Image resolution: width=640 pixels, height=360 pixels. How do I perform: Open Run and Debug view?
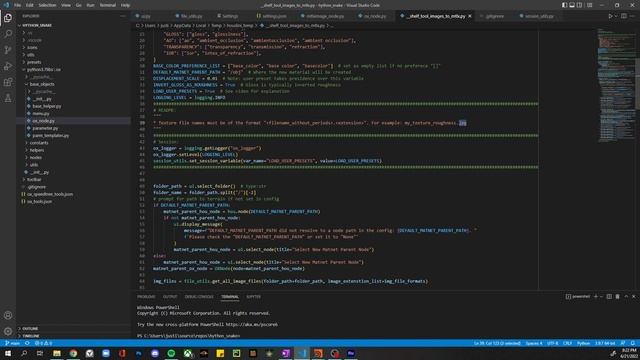pos(8,66)
